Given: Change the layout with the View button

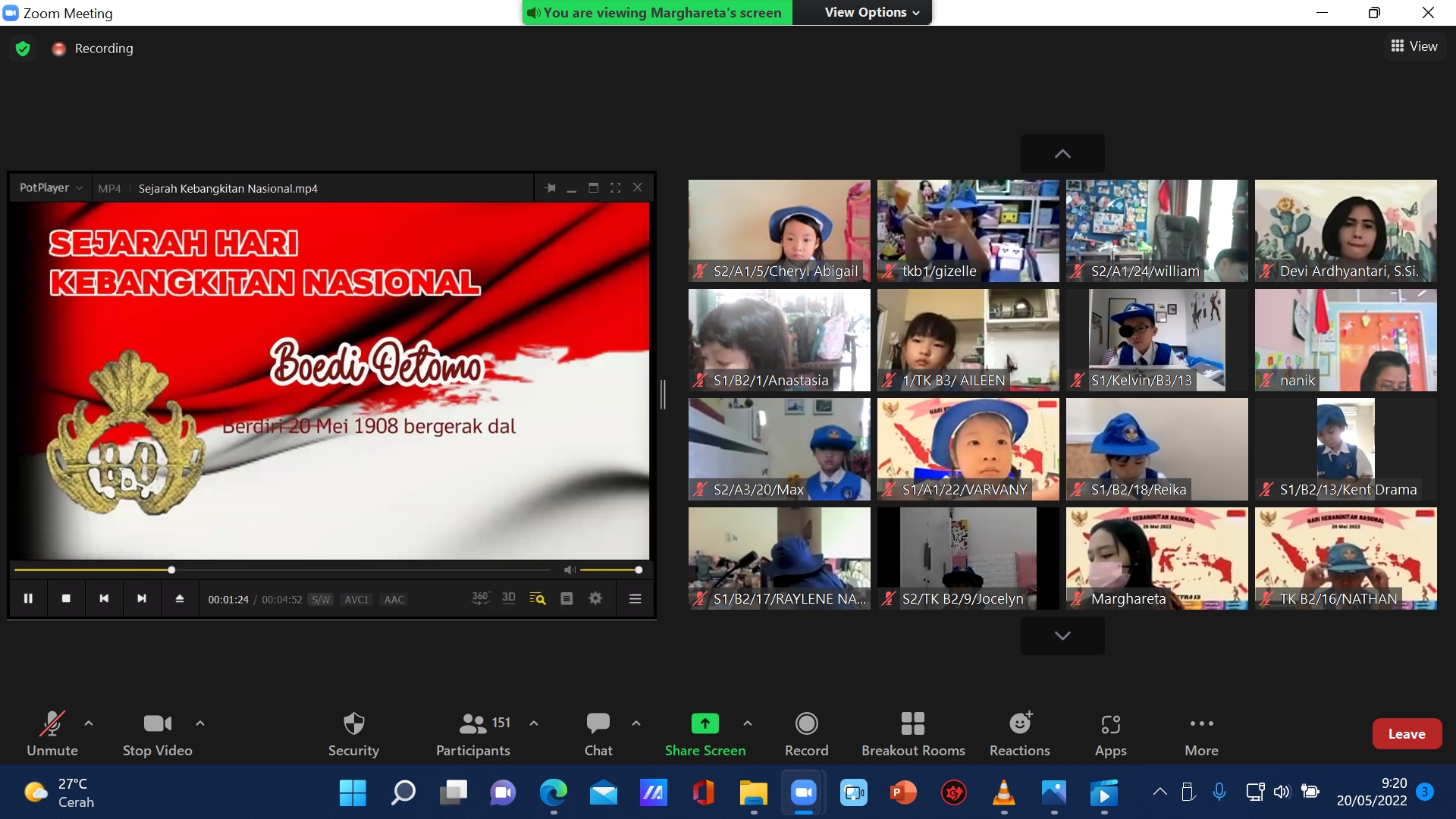Looking at the screenshot, I should [x=1414, y=46].
